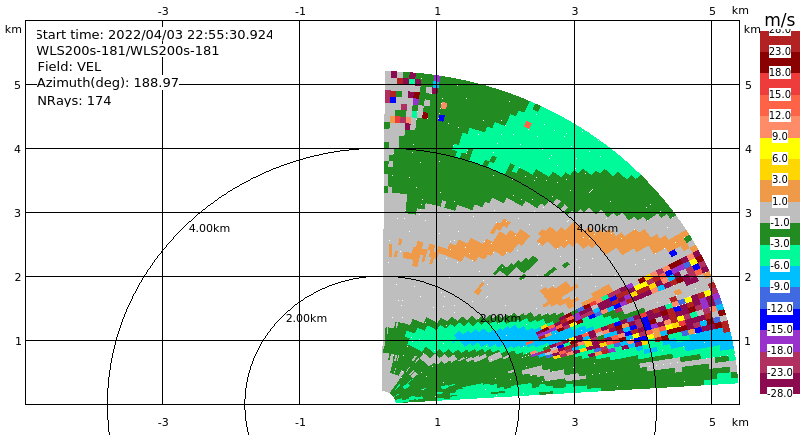Screen dimensions: 800x435
Task: Click the -23.0 colorbar label
Action: pyautogui.click(x=780, y=372)
